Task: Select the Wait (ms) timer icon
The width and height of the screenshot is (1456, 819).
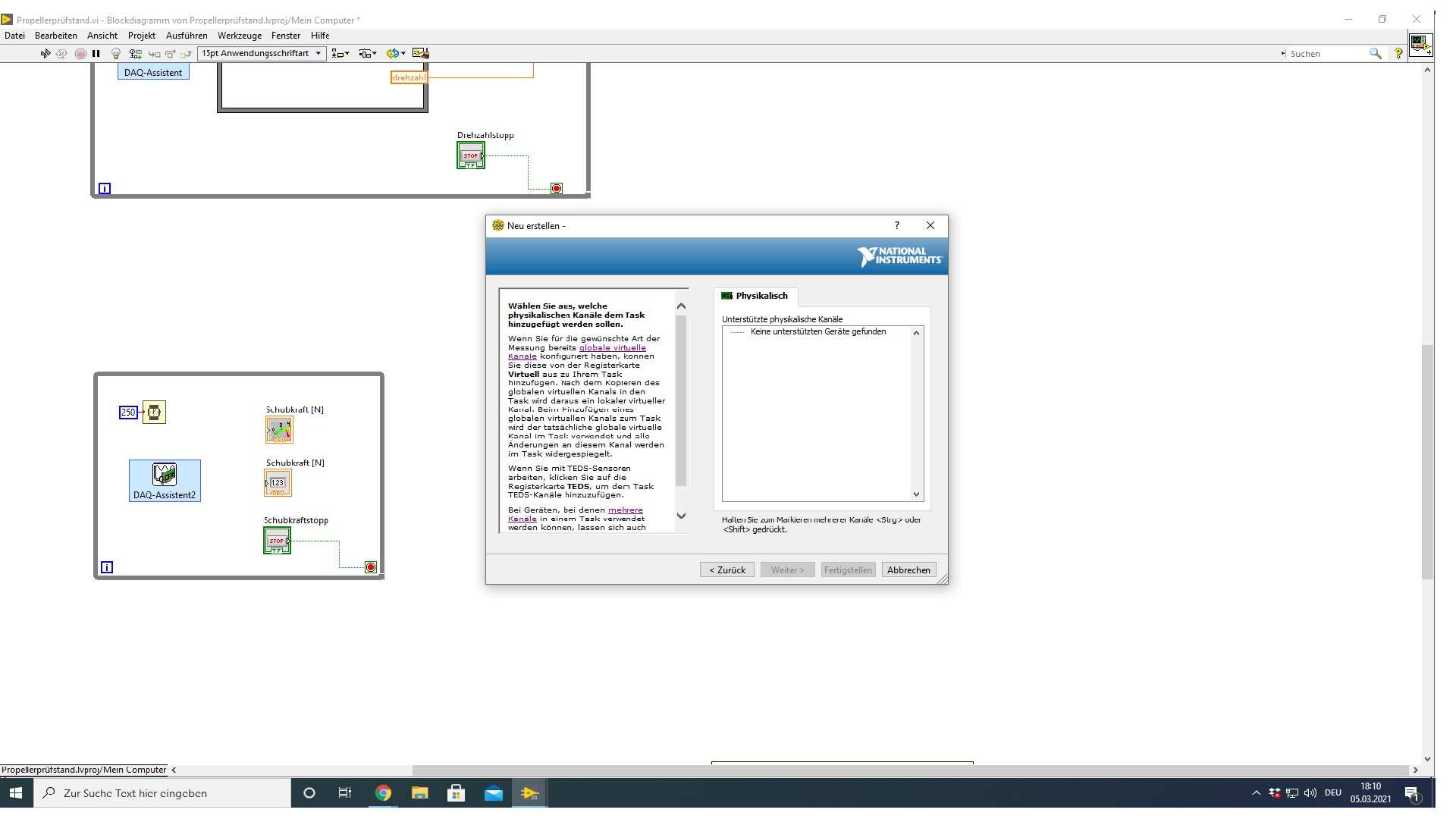Action: 154,413
